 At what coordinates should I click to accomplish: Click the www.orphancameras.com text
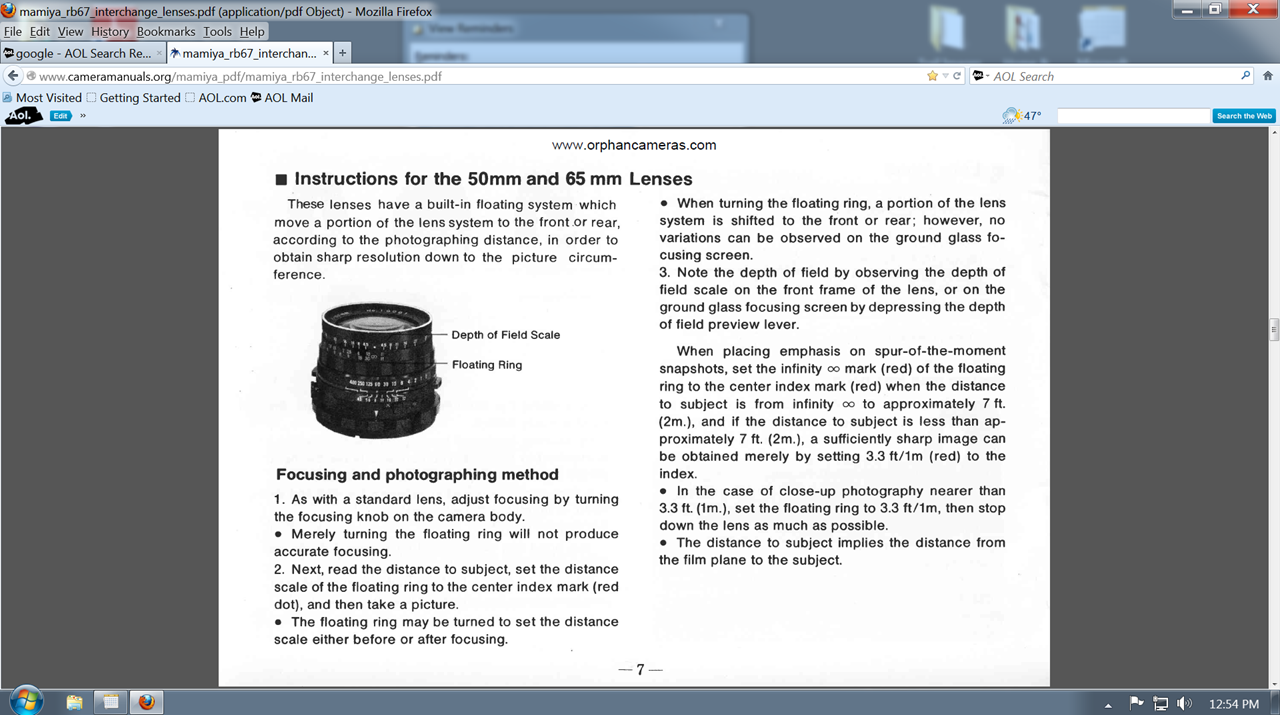coord(634,145)
